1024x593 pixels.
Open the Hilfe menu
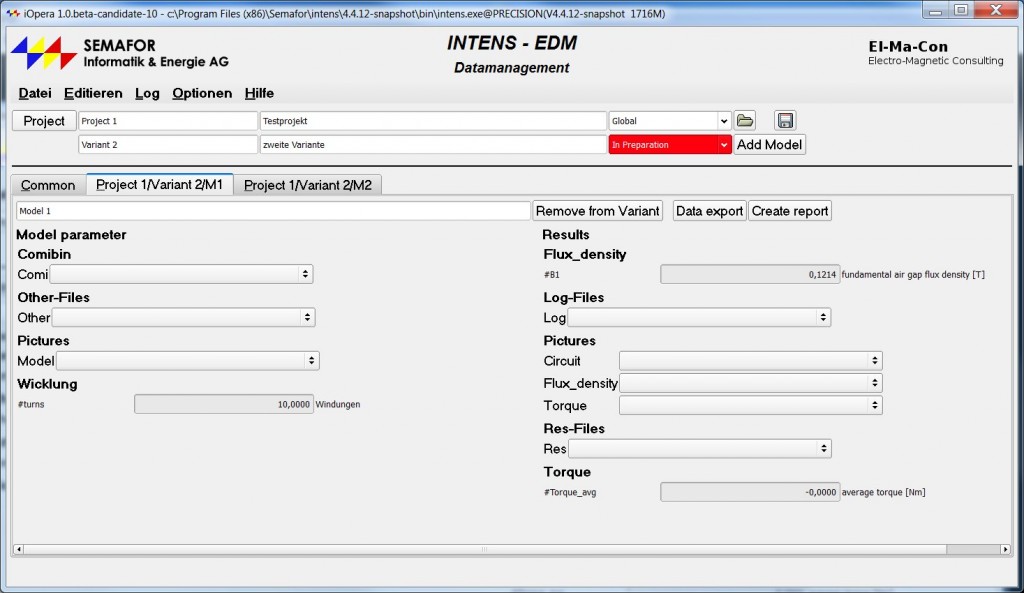(x=259, y=93)
